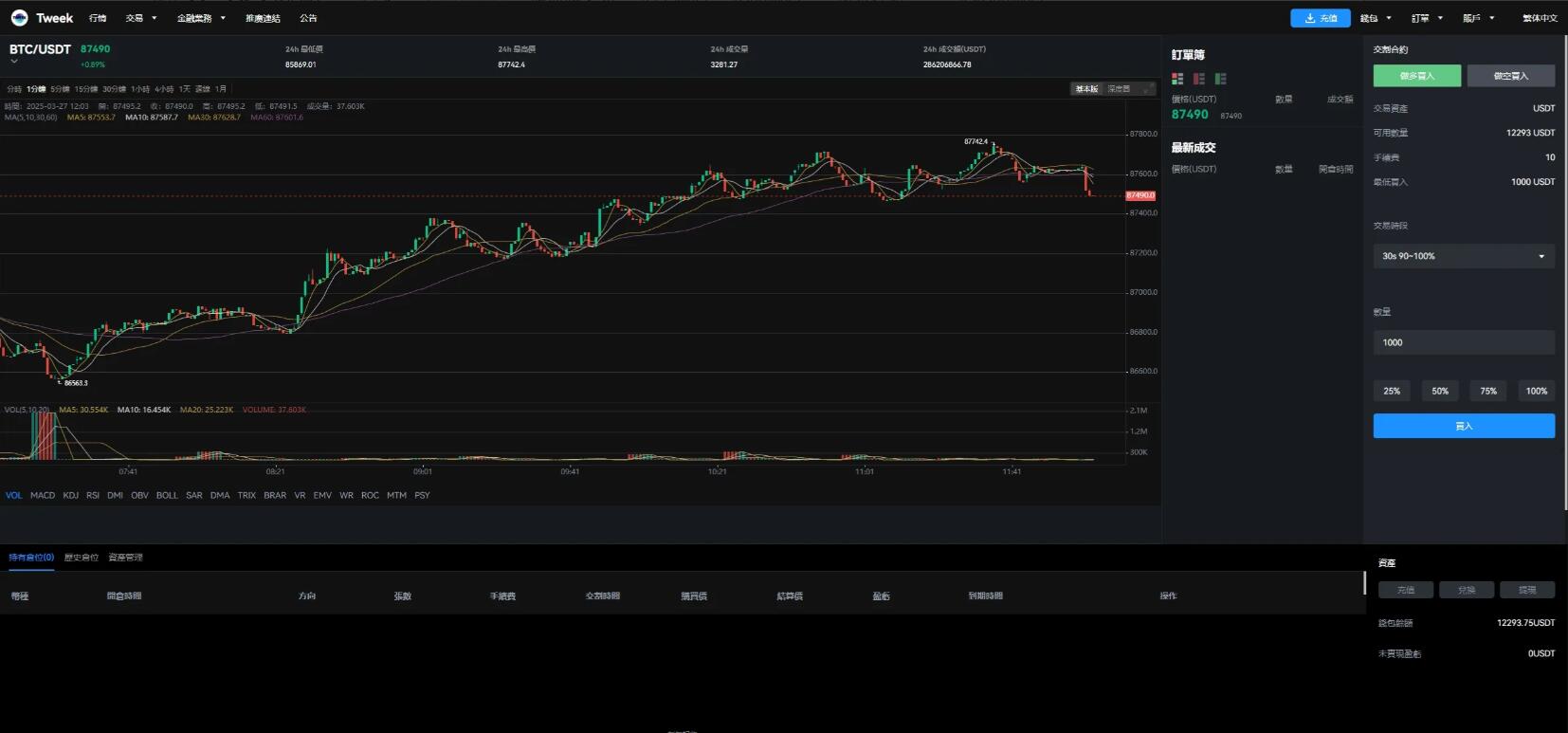This screenshot has height=733, width=1568.
Task: Click the blue 充值 deposit button in header
Action: tap(1320, 18)
